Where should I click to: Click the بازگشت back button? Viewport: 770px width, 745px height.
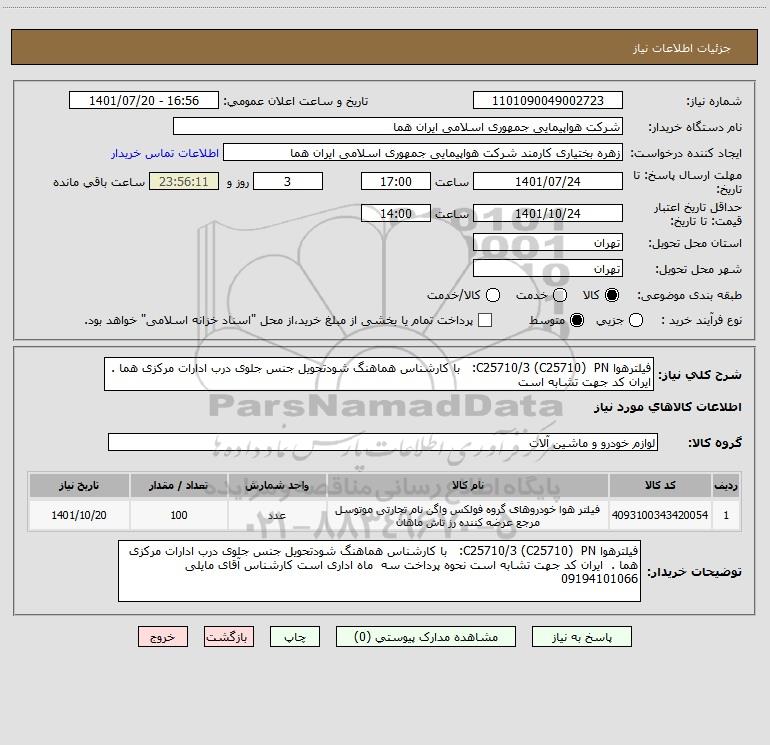point(228,636)
